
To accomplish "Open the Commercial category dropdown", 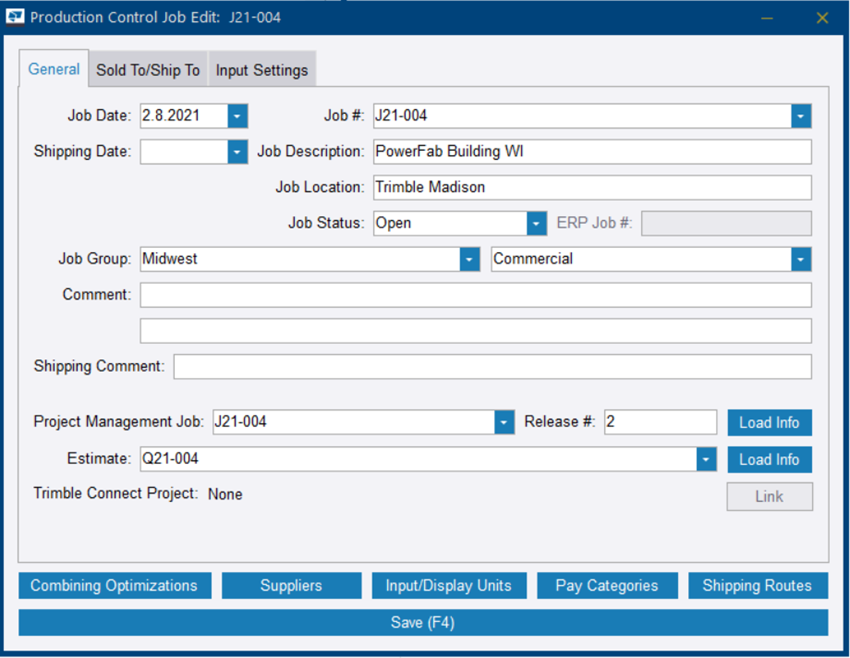I will pyautogui.click(x=800, y=259).
